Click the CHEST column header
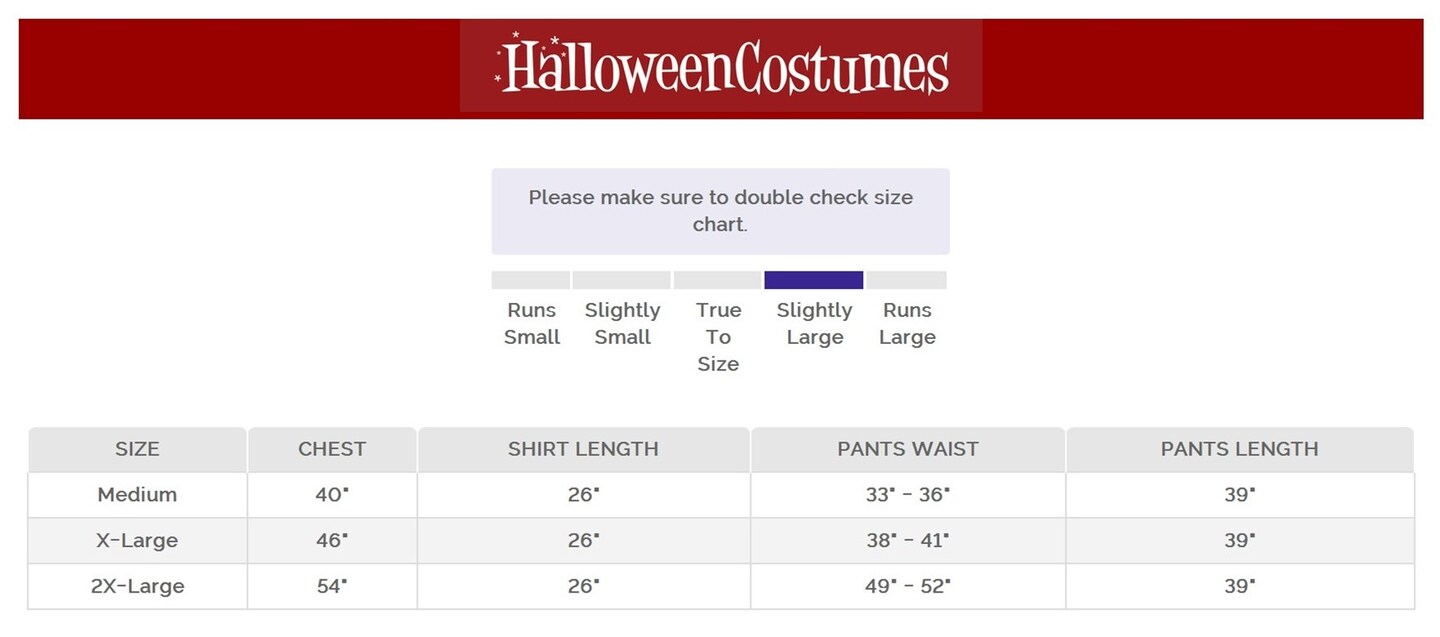Screen dimensions: 1440x637 coord(332,449)
